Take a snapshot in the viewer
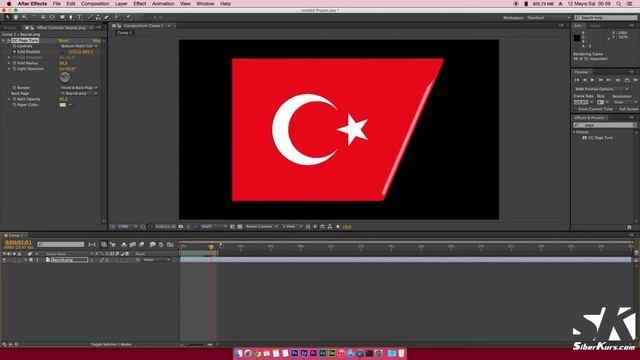 point(181,227)
